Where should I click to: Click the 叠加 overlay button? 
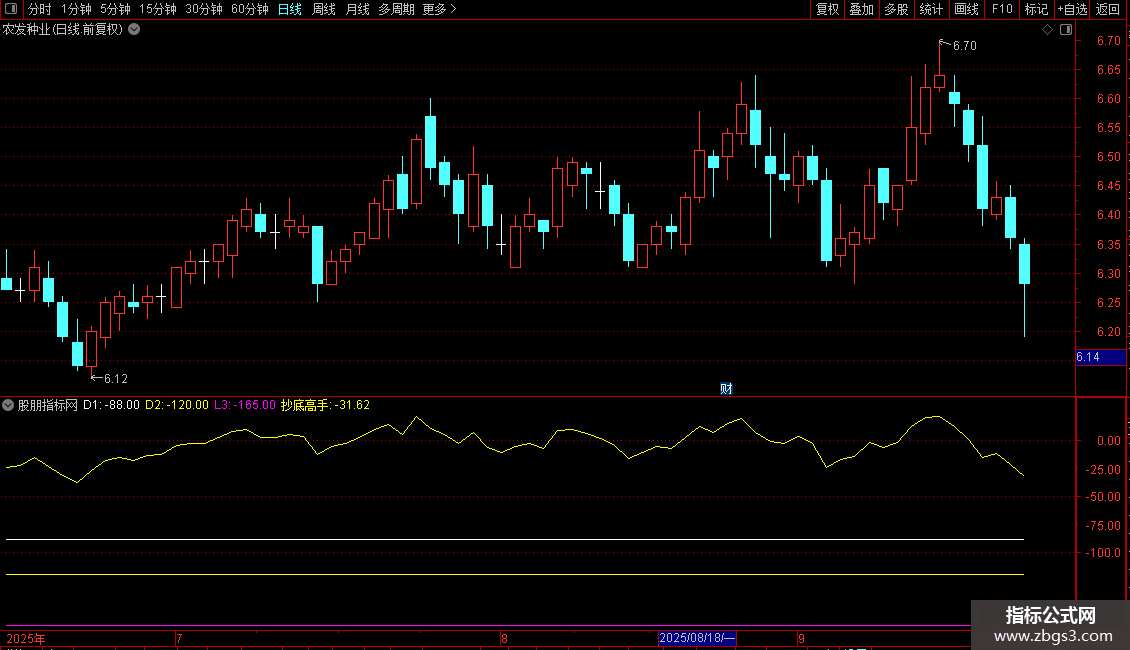(x=862, y=9)
